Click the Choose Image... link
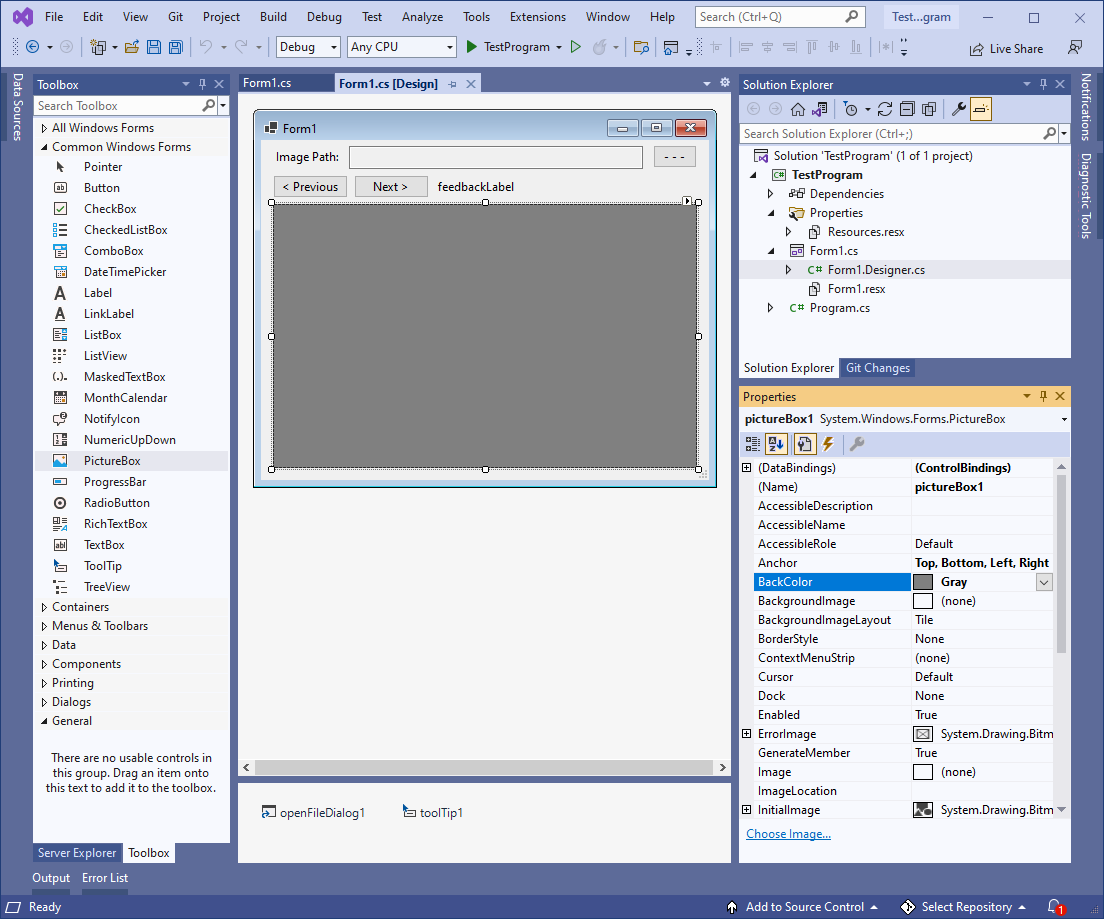Viewport: 1104px width, 919px height. pyautogui.click(x=789, y=834)
